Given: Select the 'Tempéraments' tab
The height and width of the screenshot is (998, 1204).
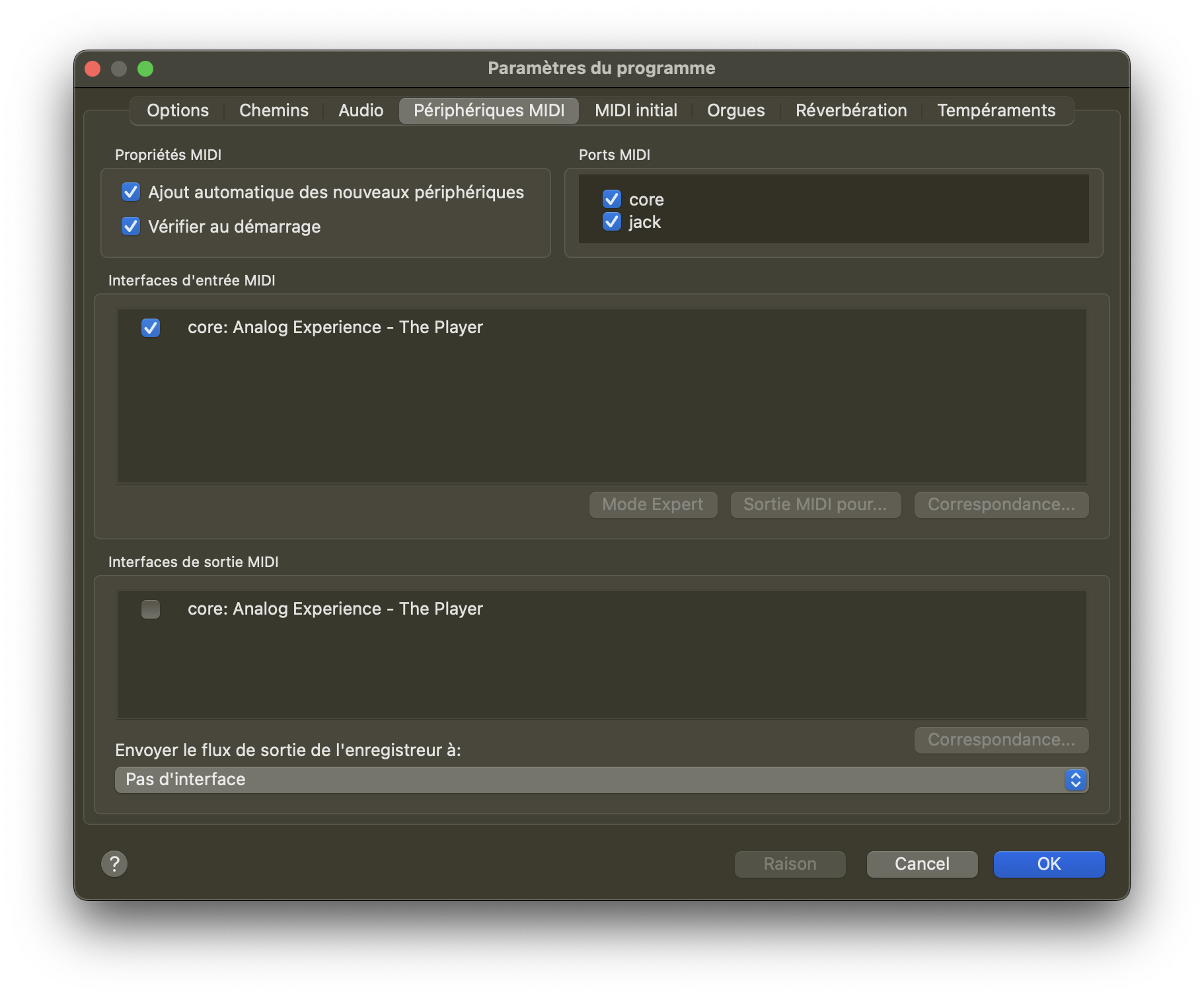Looking at the screenshot, I should (995, 110).
